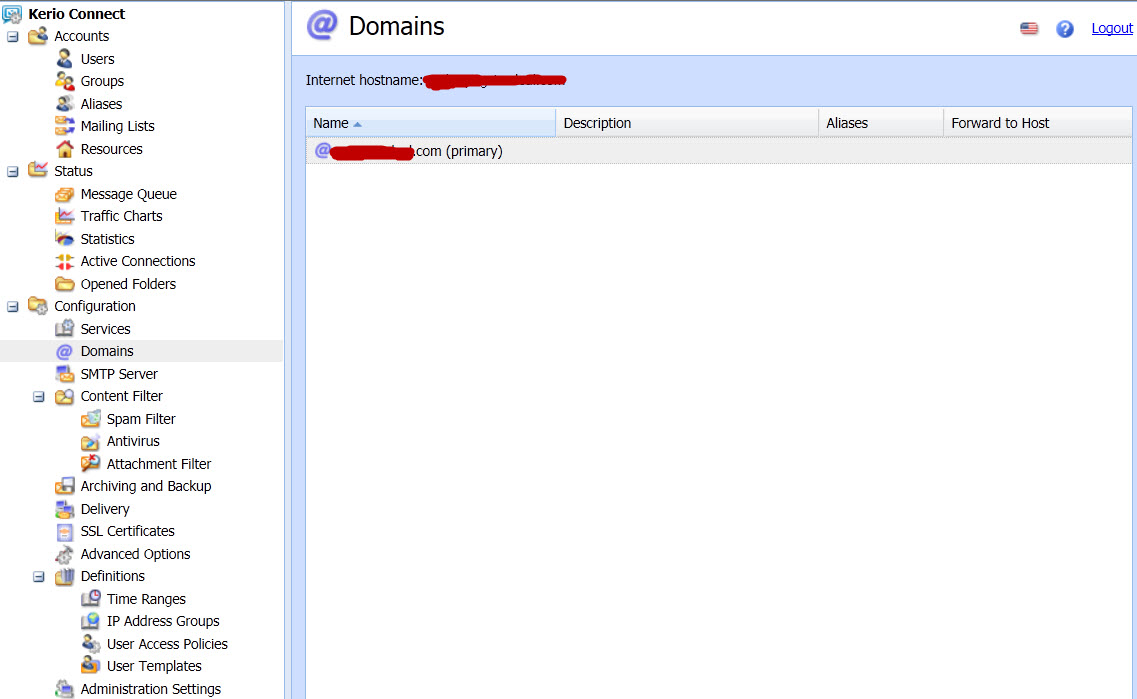
Task: Click the Attachment Filter icon
Action: (91, 463)
